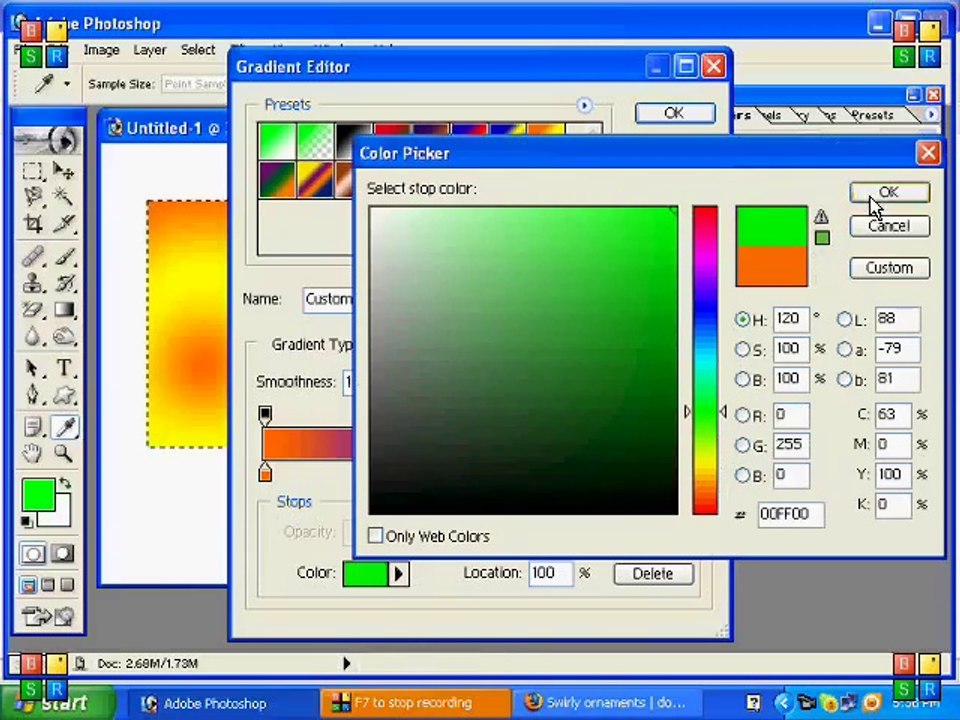Select the S saturation radio button
960x720 pixels.
[742, 349]
